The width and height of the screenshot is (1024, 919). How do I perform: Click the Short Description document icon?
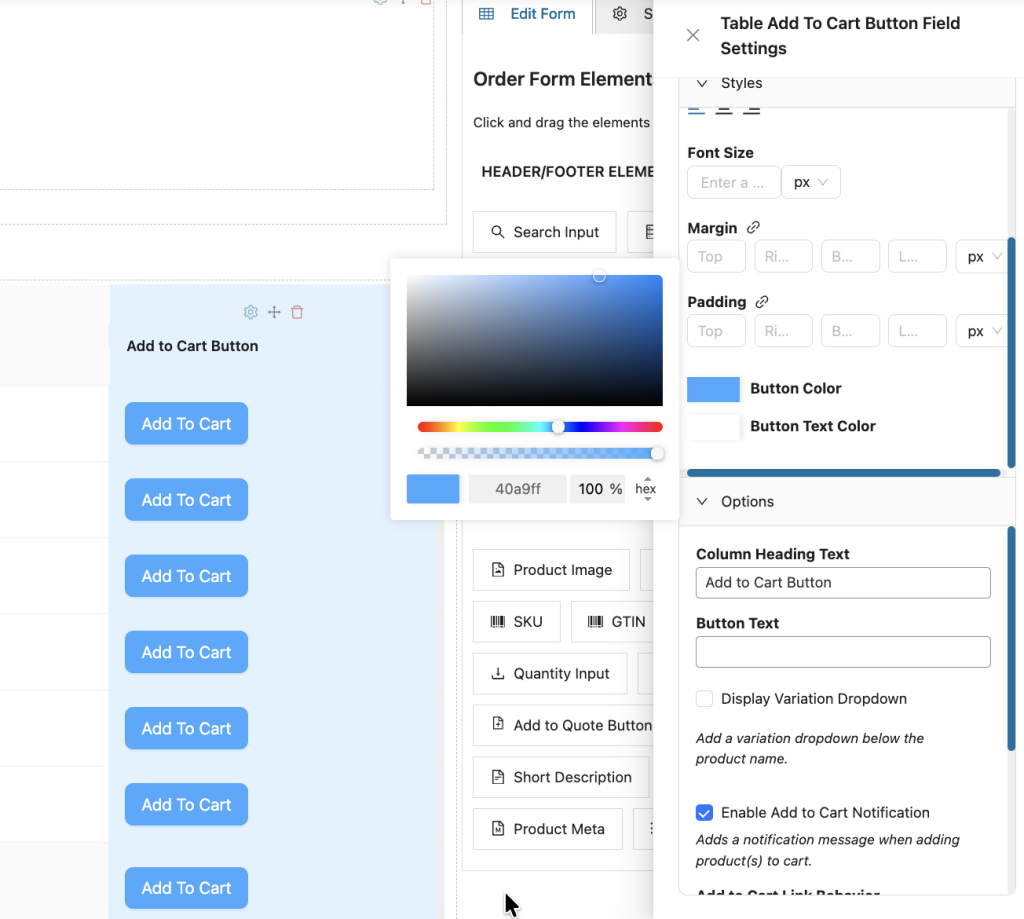[498, 777]
